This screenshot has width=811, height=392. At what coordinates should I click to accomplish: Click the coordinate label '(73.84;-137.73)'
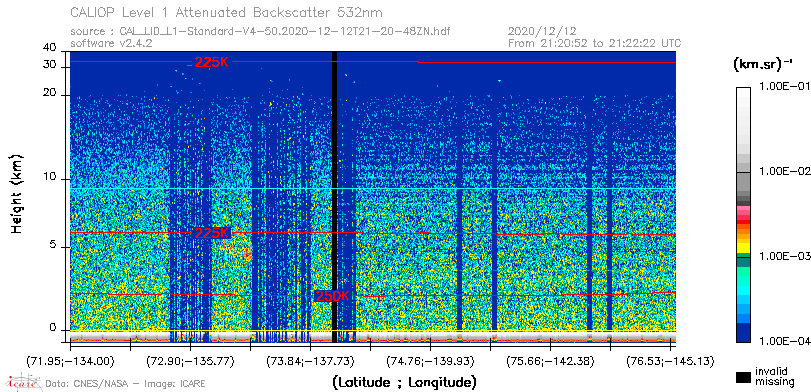point(310,361)
